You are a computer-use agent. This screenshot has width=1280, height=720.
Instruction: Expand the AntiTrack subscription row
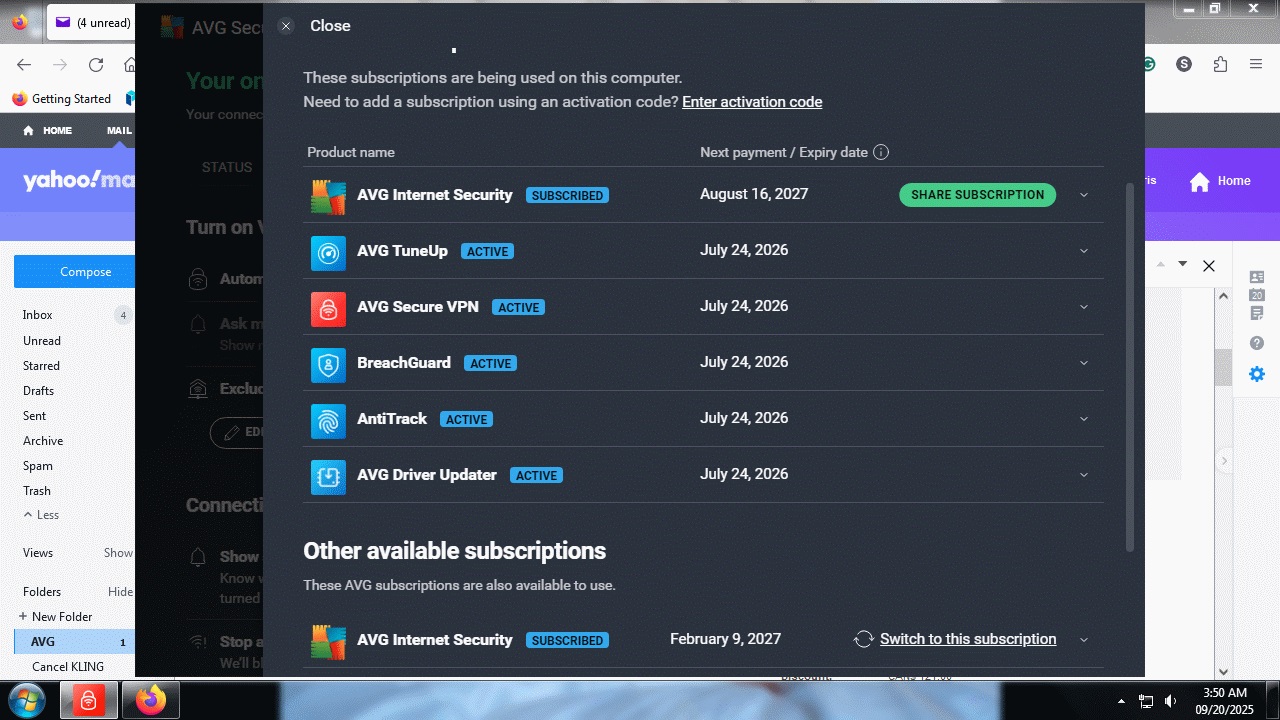click(x=1083, y=419)
